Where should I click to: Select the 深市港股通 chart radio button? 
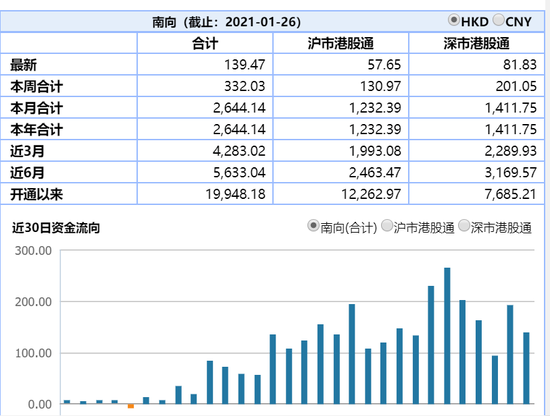(x=464, y=226)
